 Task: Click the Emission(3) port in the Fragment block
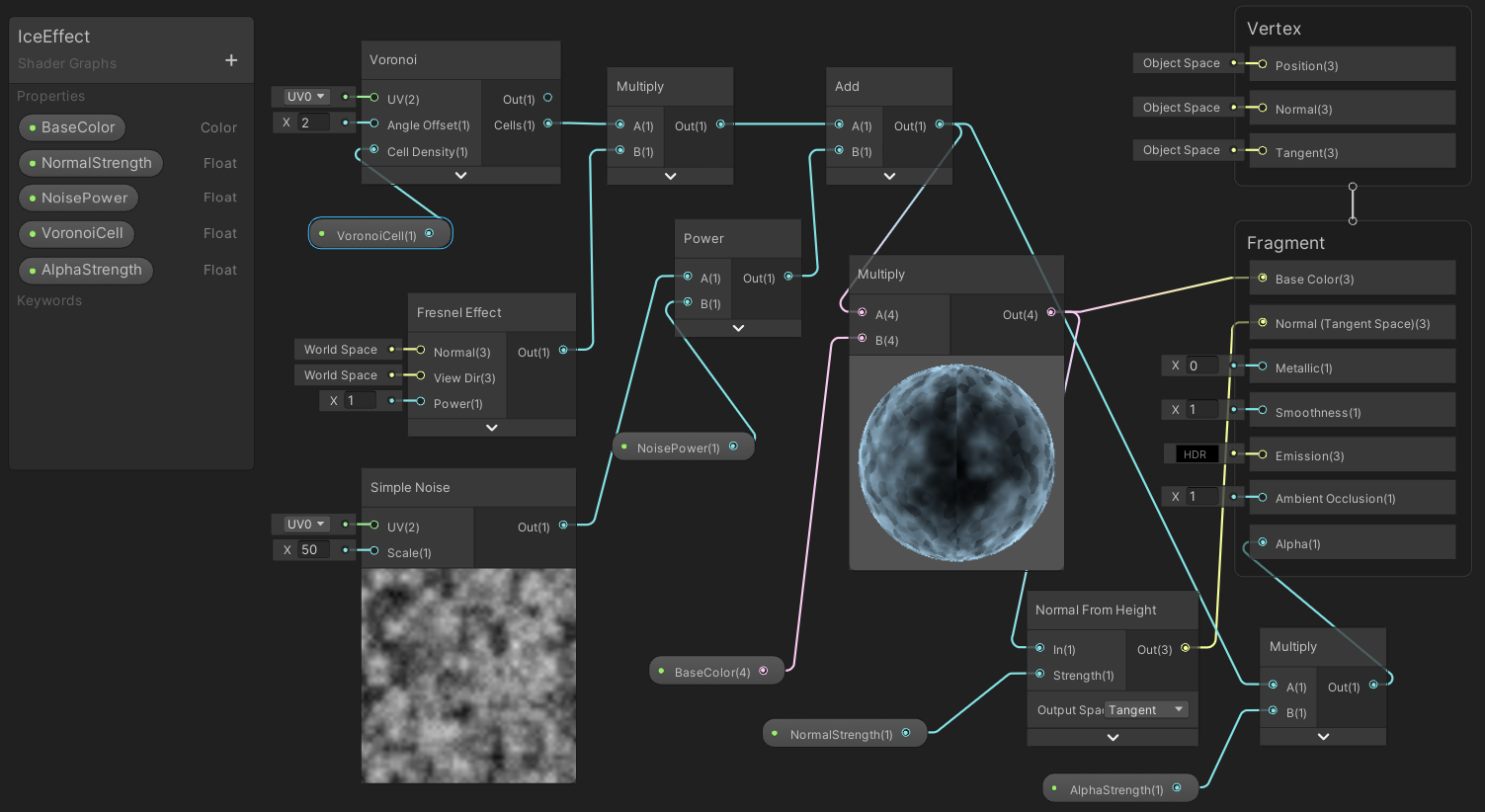tap(1263, 455)
